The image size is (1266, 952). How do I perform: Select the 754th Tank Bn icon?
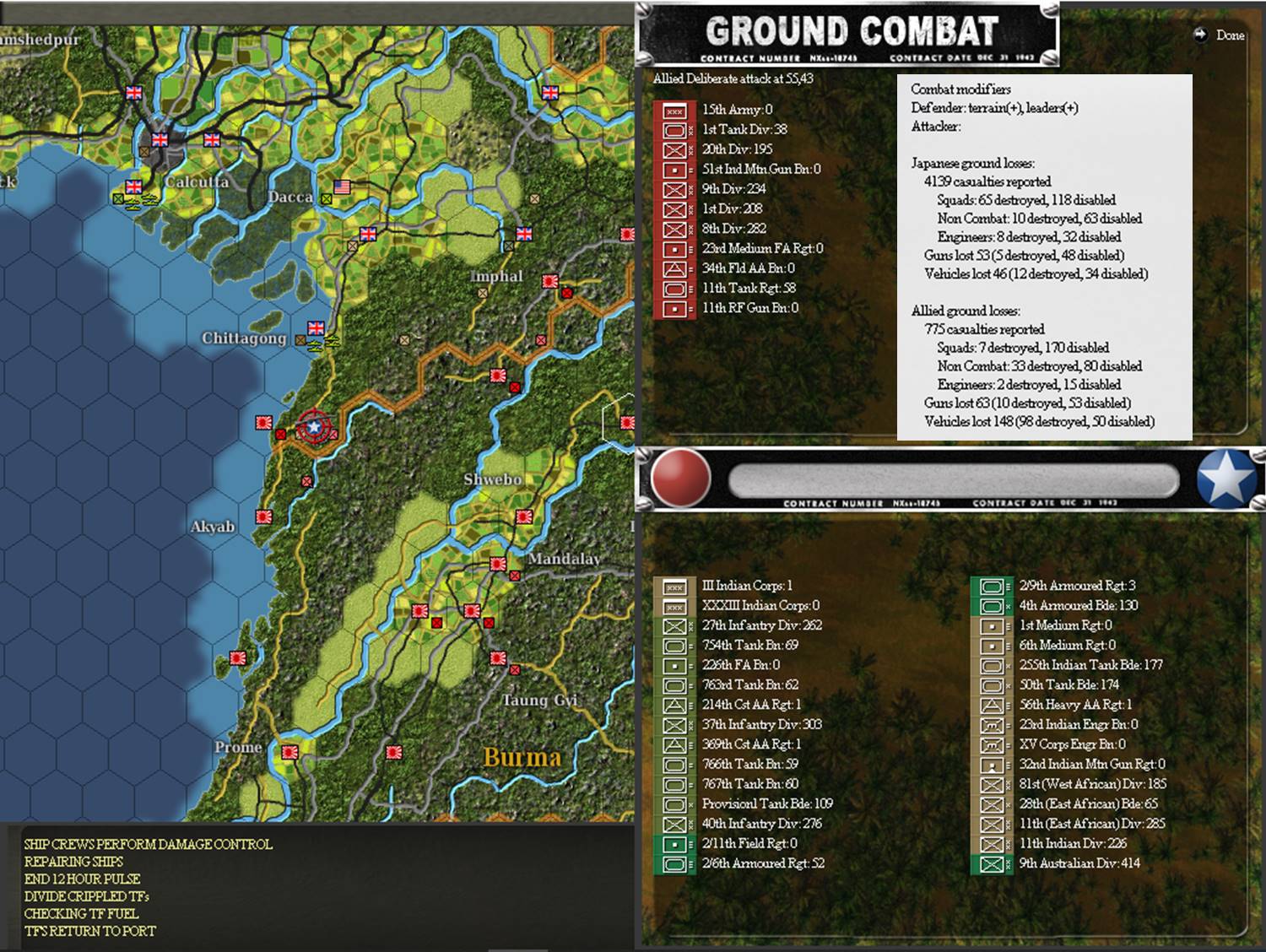point(674,646)
